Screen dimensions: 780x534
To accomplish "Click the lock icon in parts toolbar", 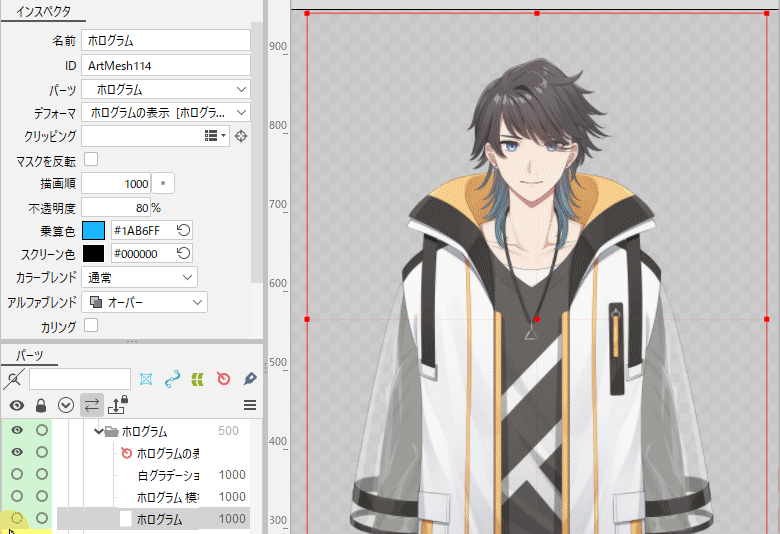I will 41,405.
